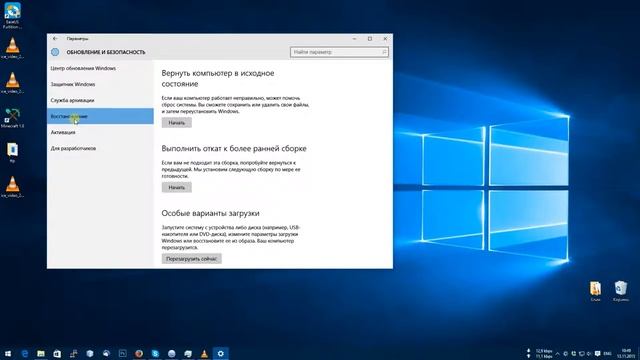The width and height of the screenshot is (640, 360).
Task: Click the search field Найти параметр
Action: (x=339, y=52)
